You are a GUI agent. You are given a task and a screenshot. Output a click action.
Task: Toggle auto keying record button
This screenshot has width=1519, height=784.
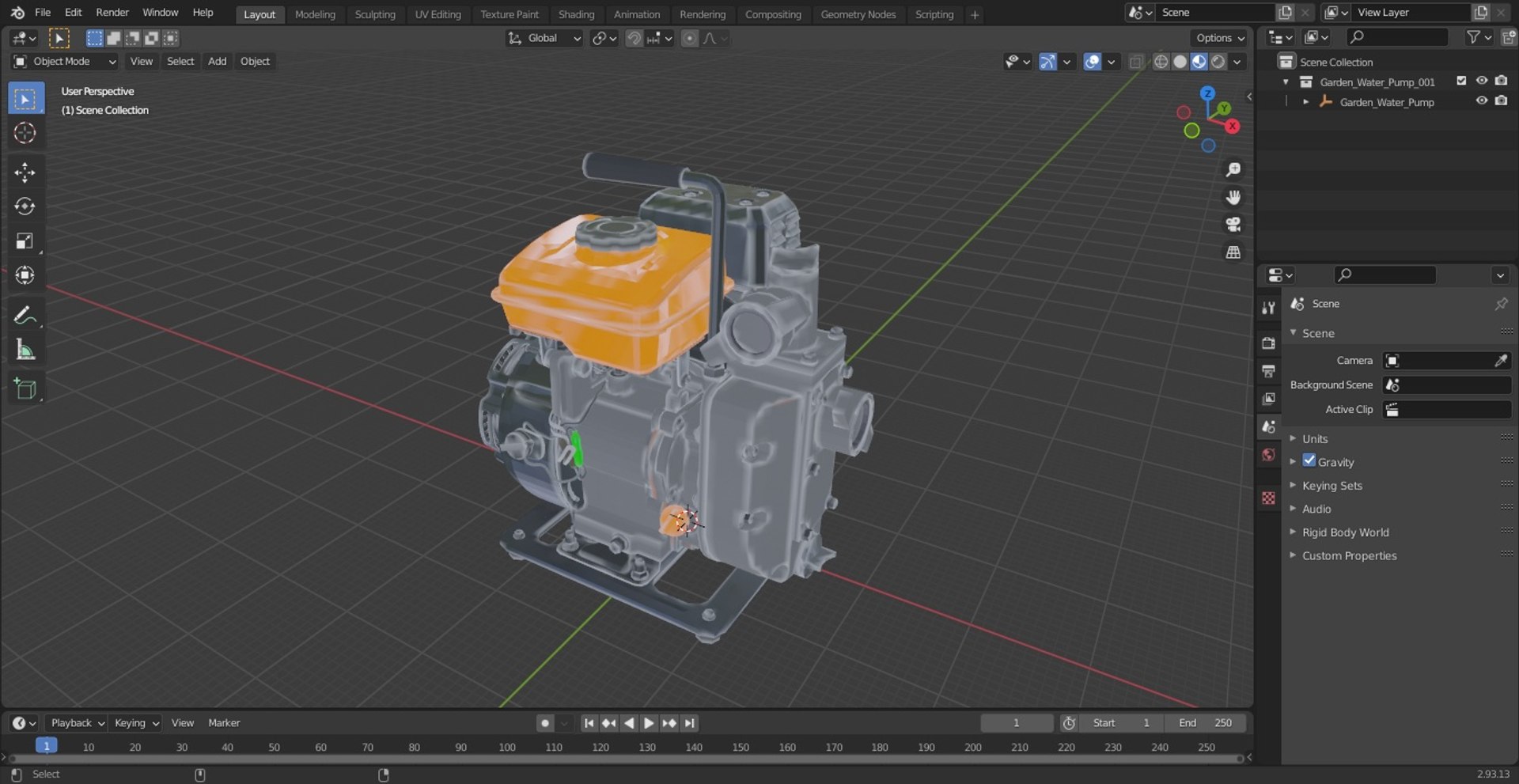pos(544,723)
